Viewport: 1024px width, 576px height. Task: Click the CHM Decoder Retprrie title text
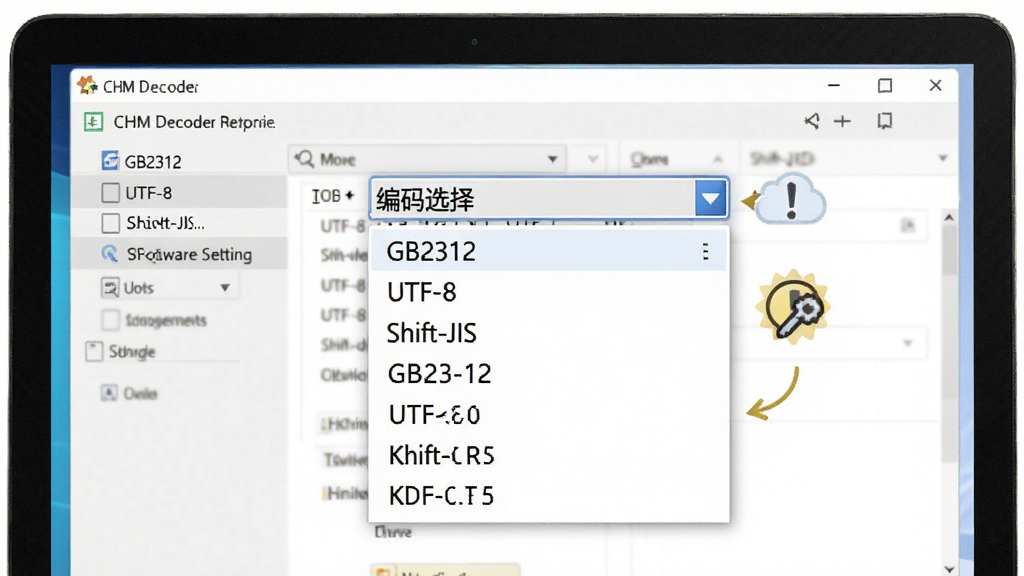[194, 122]
